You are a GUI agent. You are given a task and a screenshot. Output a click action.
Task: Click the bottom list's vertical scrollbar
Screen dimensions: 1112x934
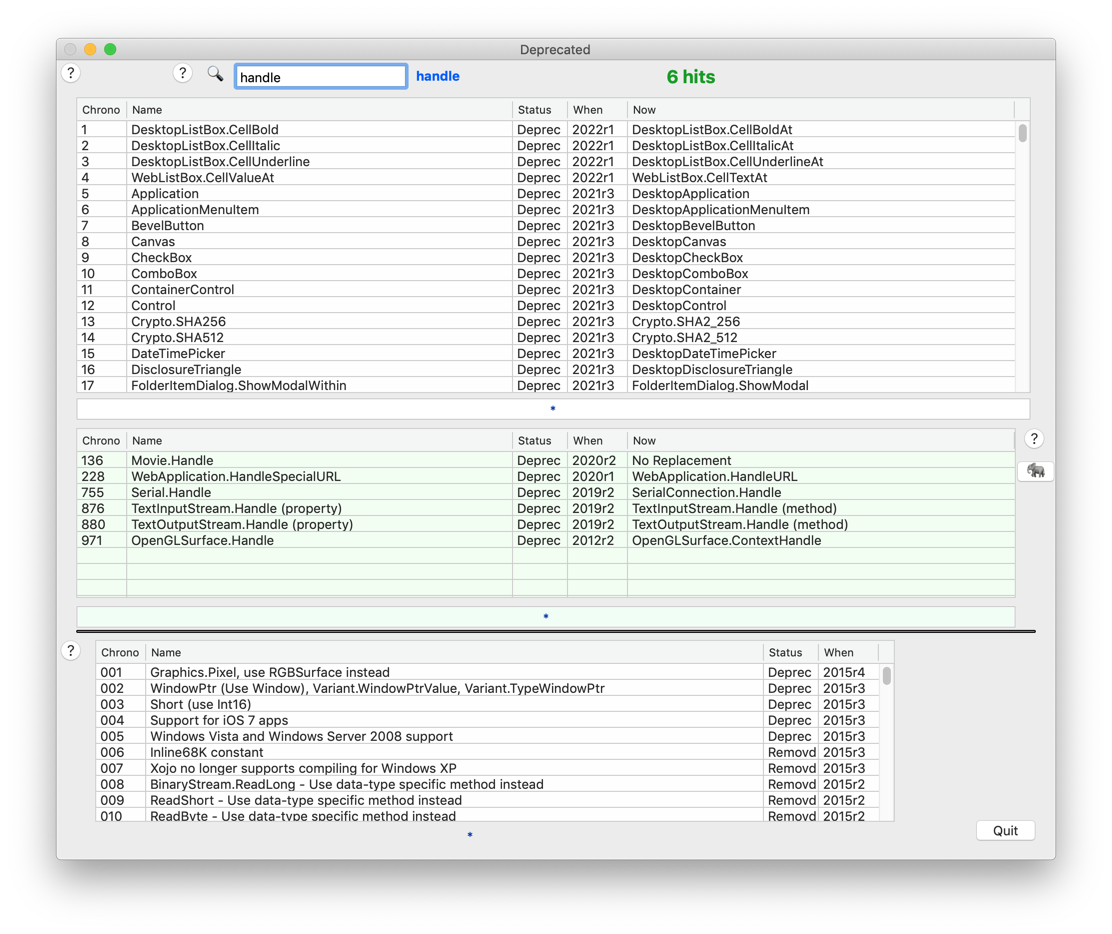(886, 677)
